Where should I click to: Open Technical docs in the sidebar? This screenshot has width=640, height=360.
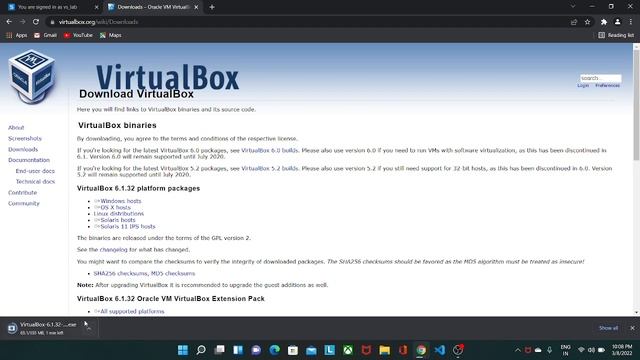click(x=35, y=182)
